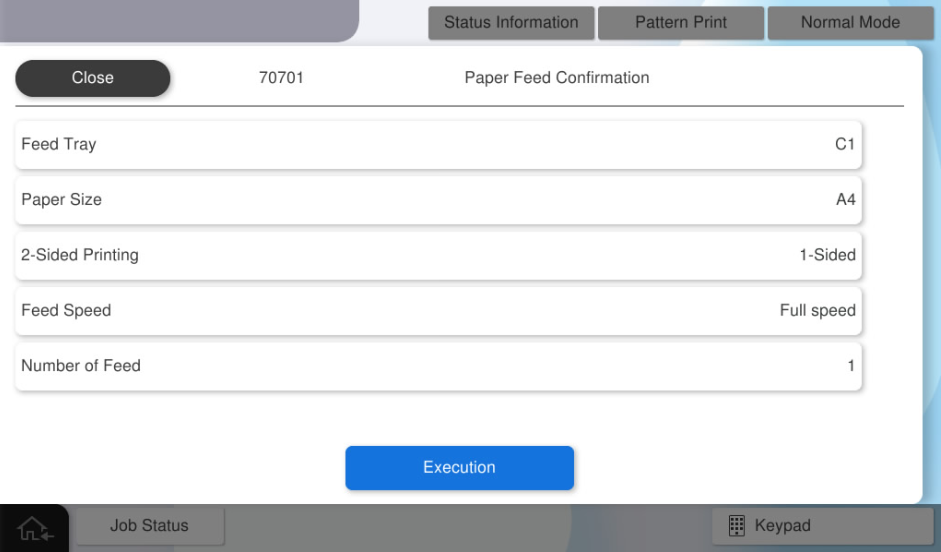Toggle the 1-Sided value
941x552 pixels.
(x=827, y=255)
